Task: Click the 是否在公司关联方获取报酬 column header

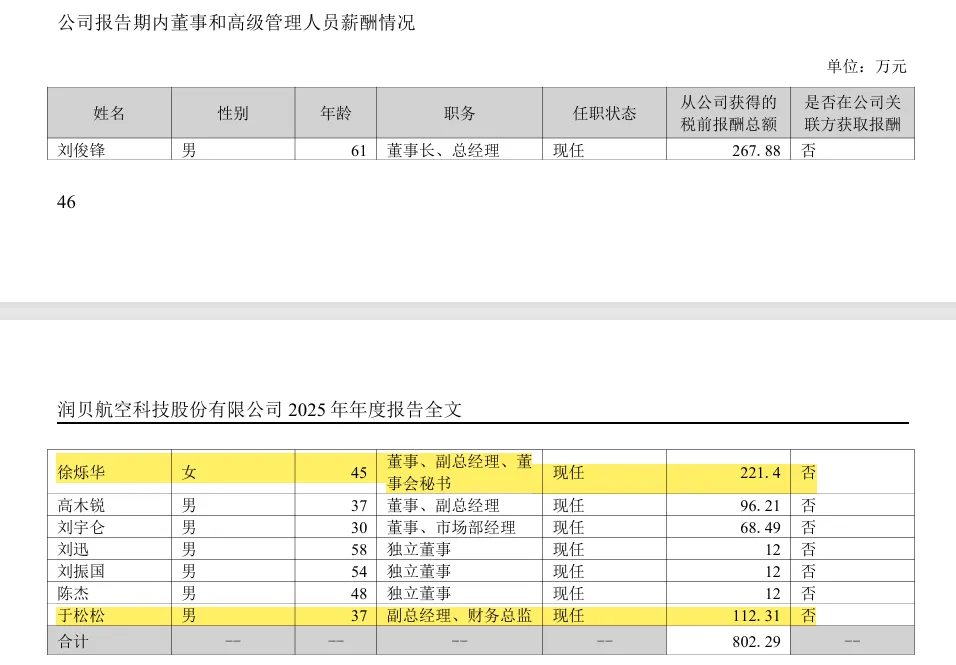Action: (x=852, y=113)
